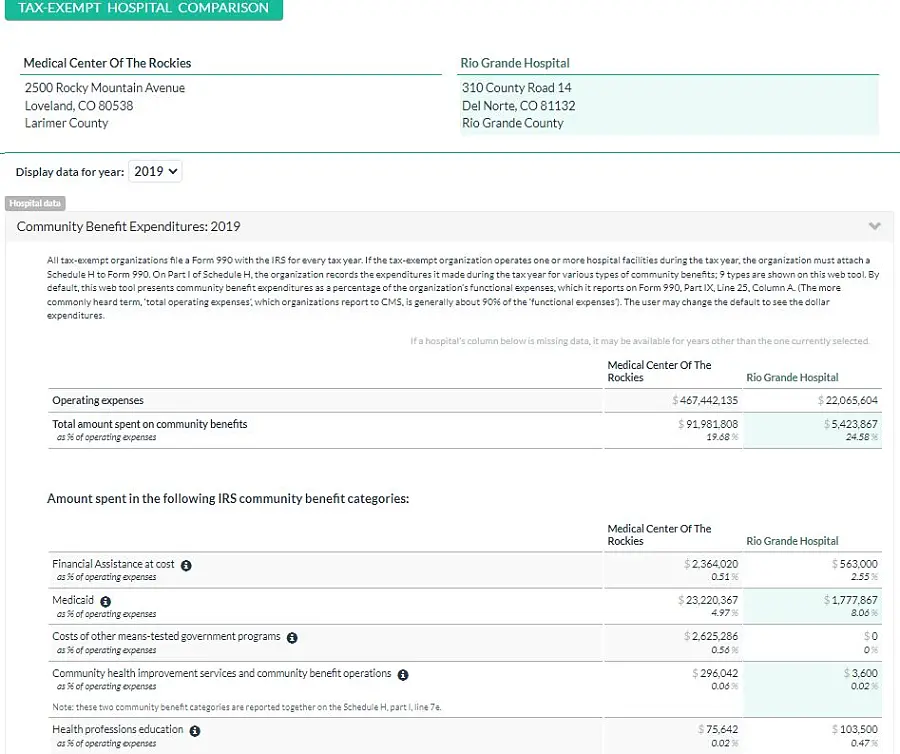The height and width of the screenshot is (754, 900).
Task: Open the display year dropdown showing 2019
Action: tap(156, 171)
